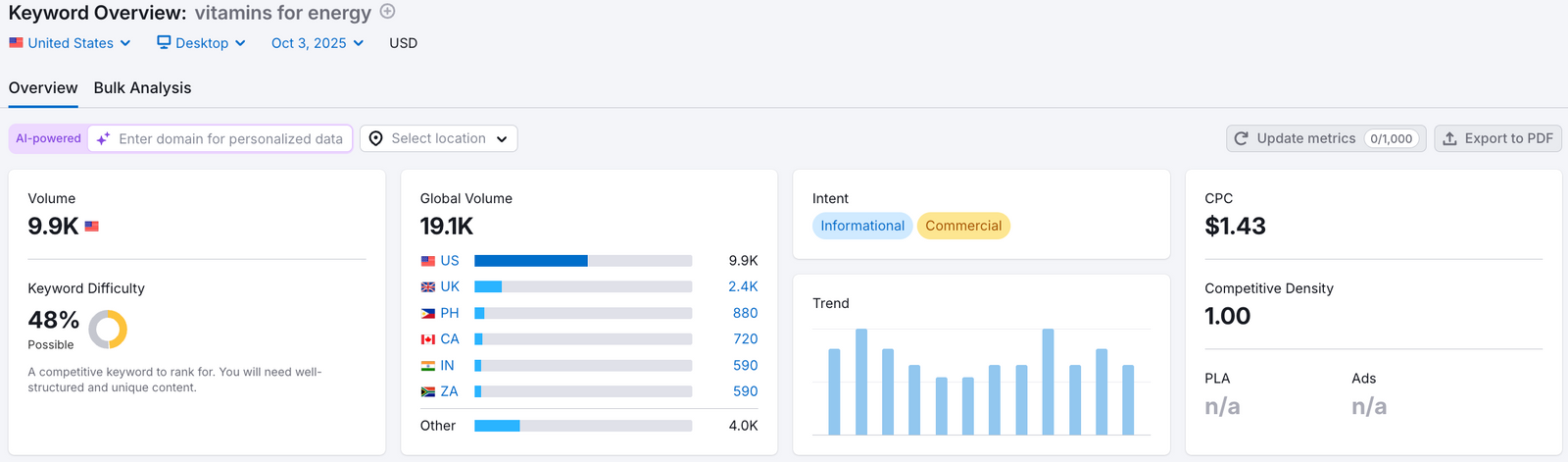1568x462 pixels.
Task: Click the UK flag in Global Volume list
Action: point(428,287)
